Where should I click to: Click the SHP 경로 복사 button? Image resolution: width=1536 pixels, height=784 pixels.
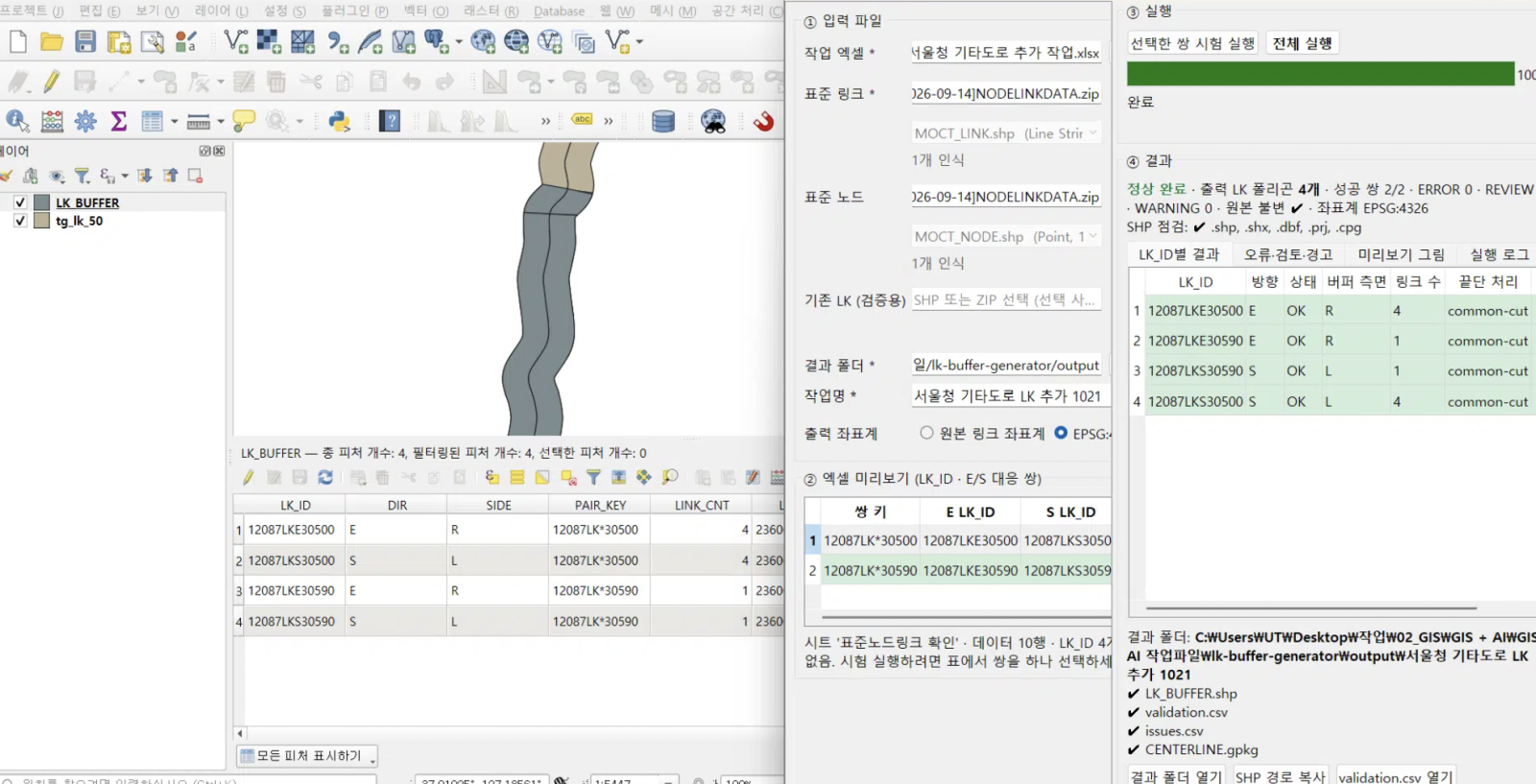point(1280,776)
